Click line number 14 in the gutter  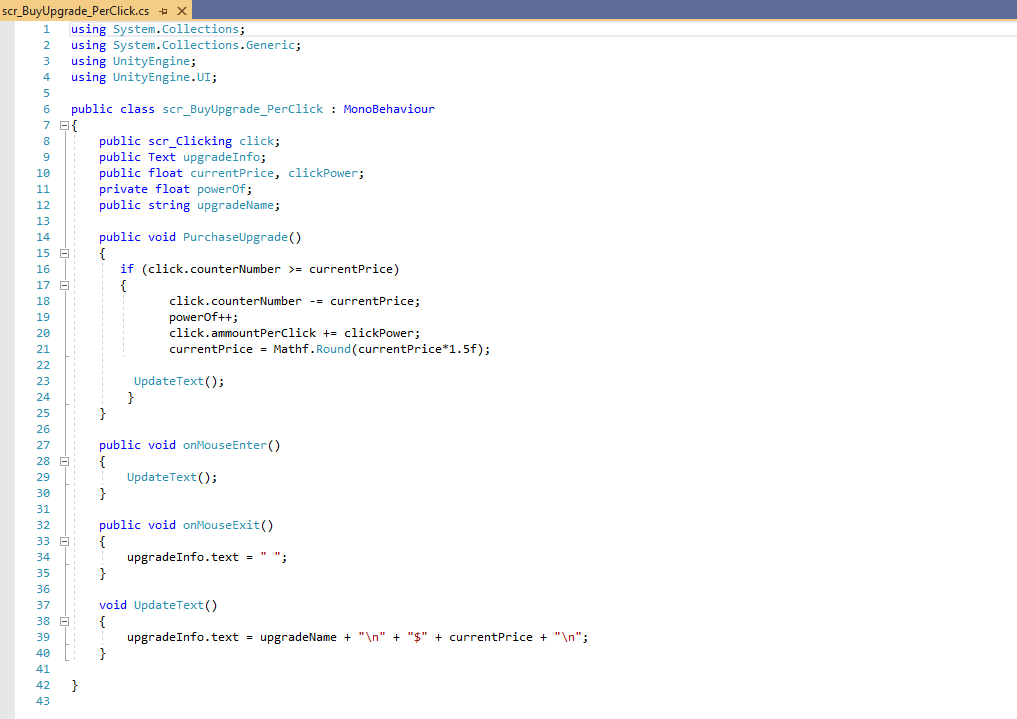42,237
